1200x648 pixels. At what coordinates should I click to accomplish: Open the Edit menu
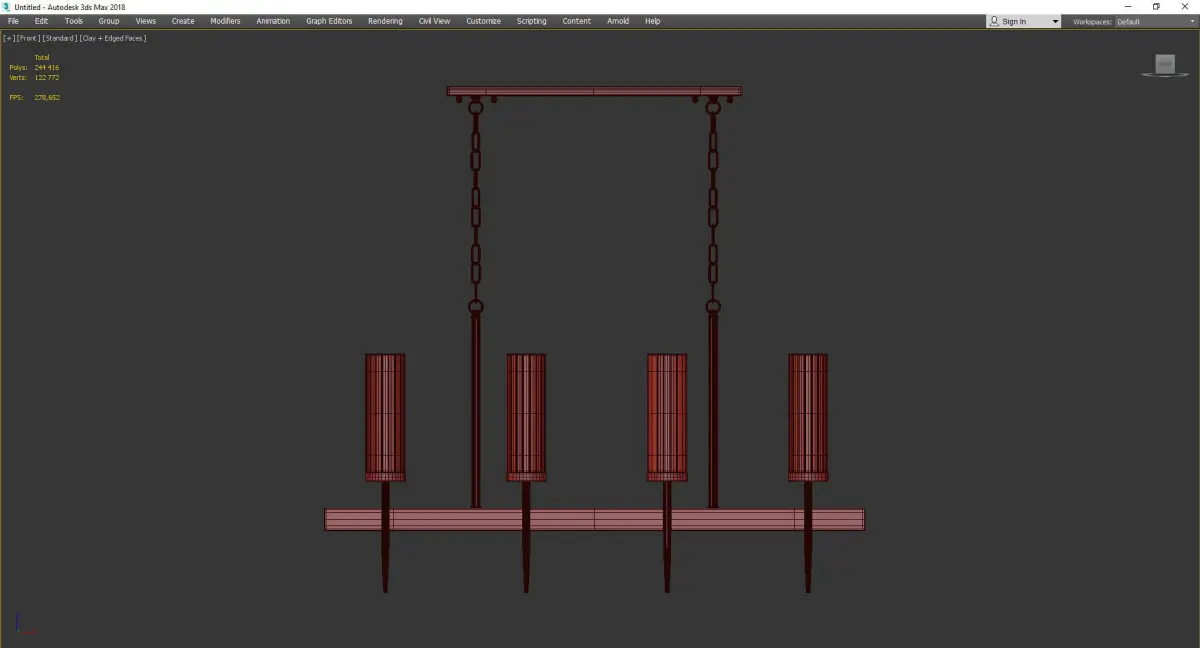(x=41, y=21)
